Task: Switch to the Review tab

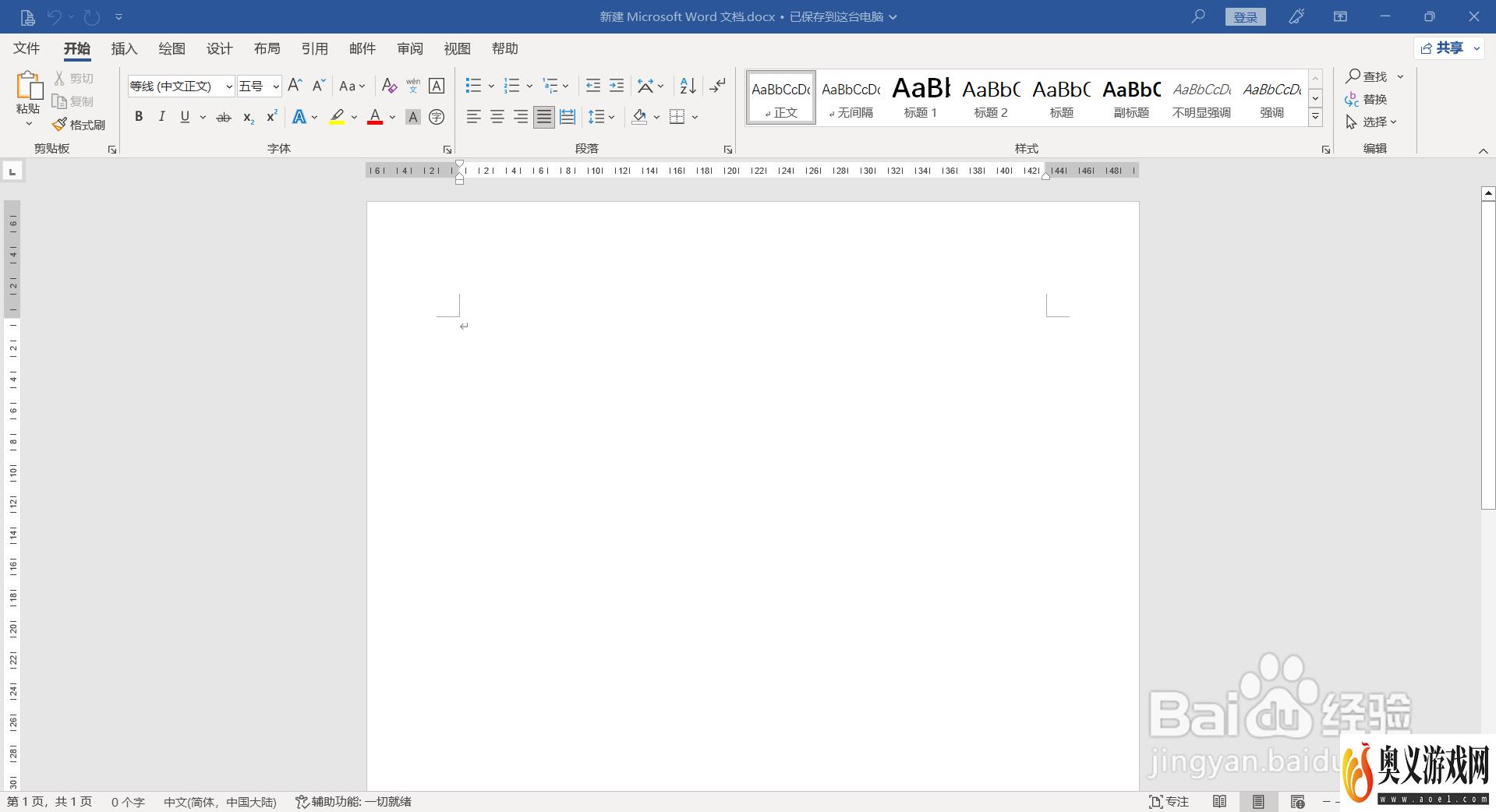Action: pos(409,48)
